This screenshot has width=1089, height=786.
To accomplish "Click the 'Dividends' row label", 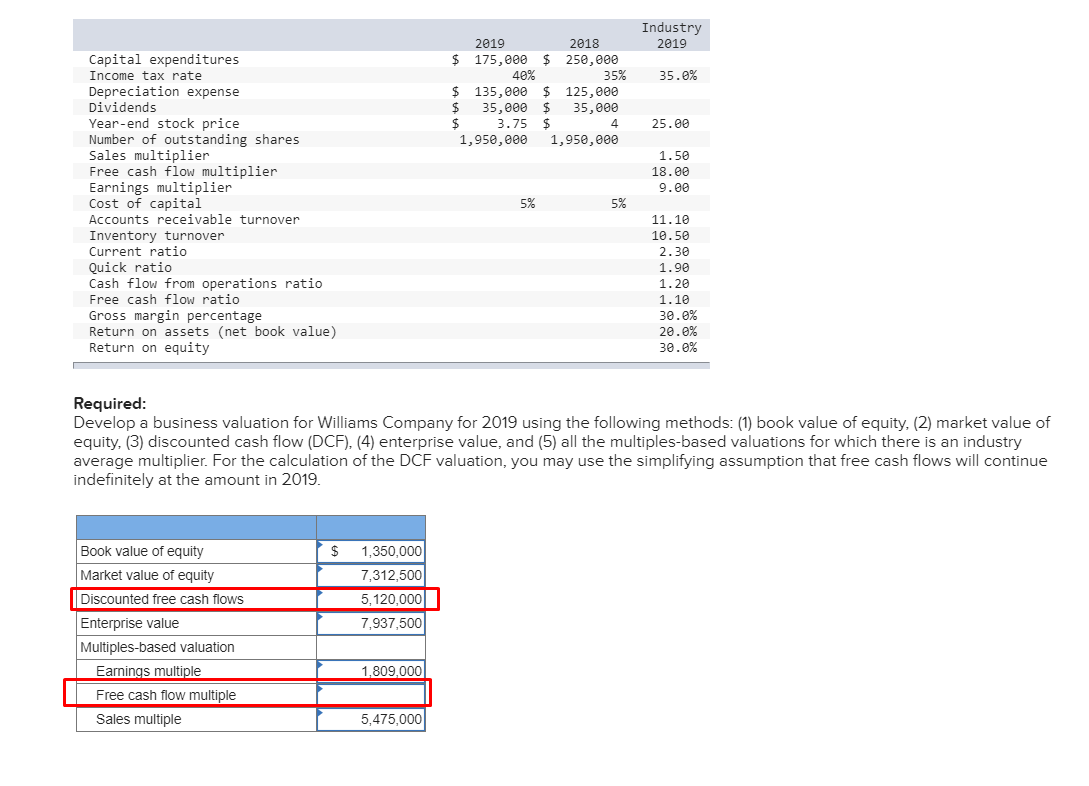I will (122, 108).
